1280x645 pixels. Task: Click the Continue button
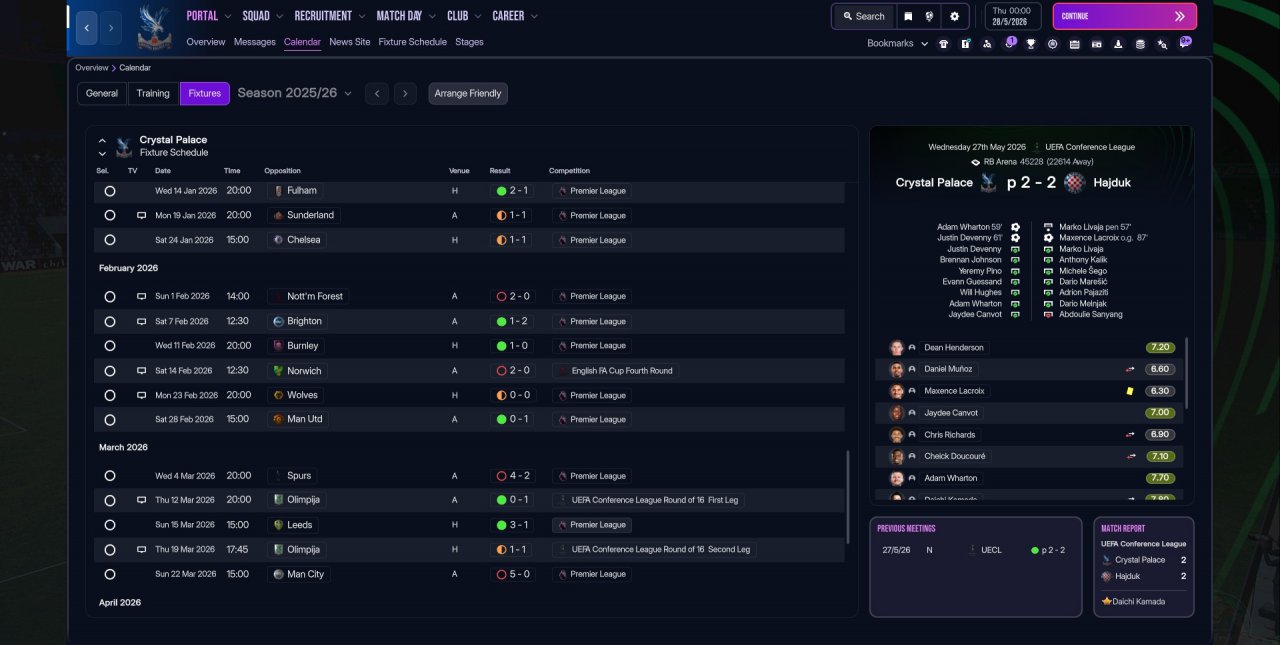click(x=1124, y=16)
